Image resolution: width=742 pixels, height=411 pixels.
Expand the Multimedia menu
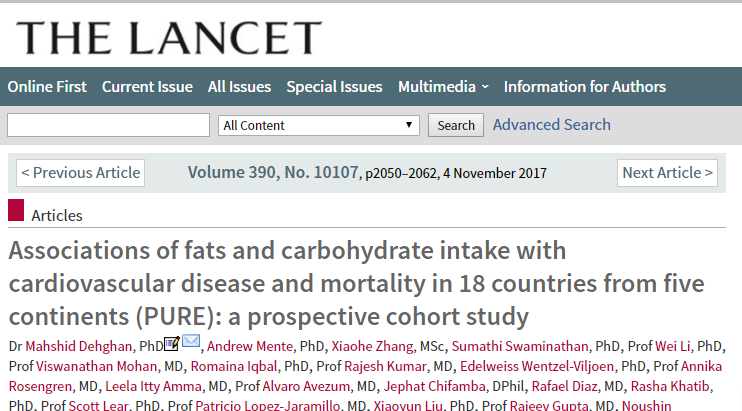click(x=443, y=87)
